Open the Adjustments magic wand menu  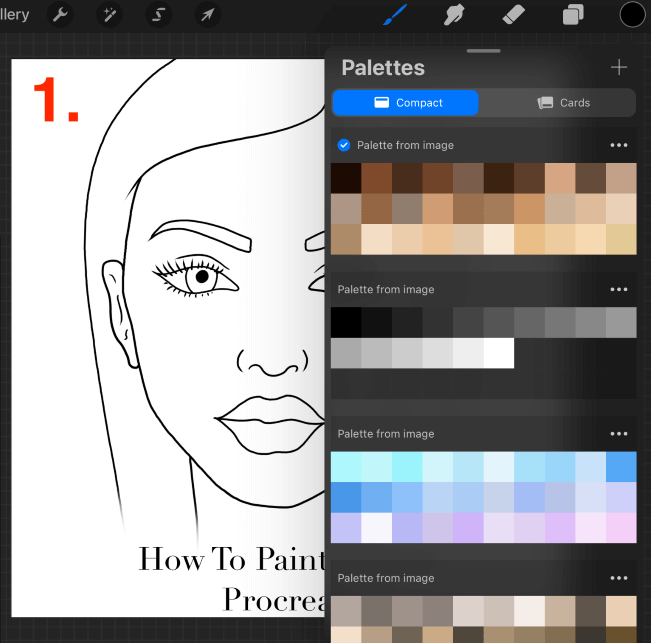click(x=109, y=15)
